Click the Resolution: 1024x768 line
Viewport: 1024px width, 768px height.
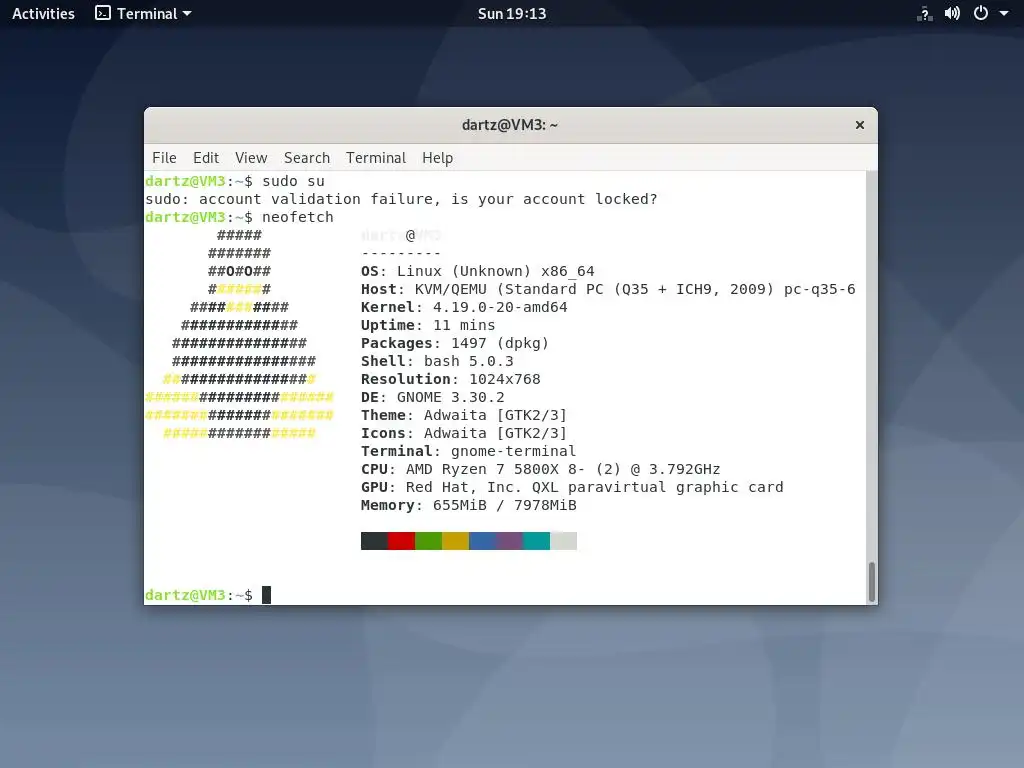click(451, 379)
